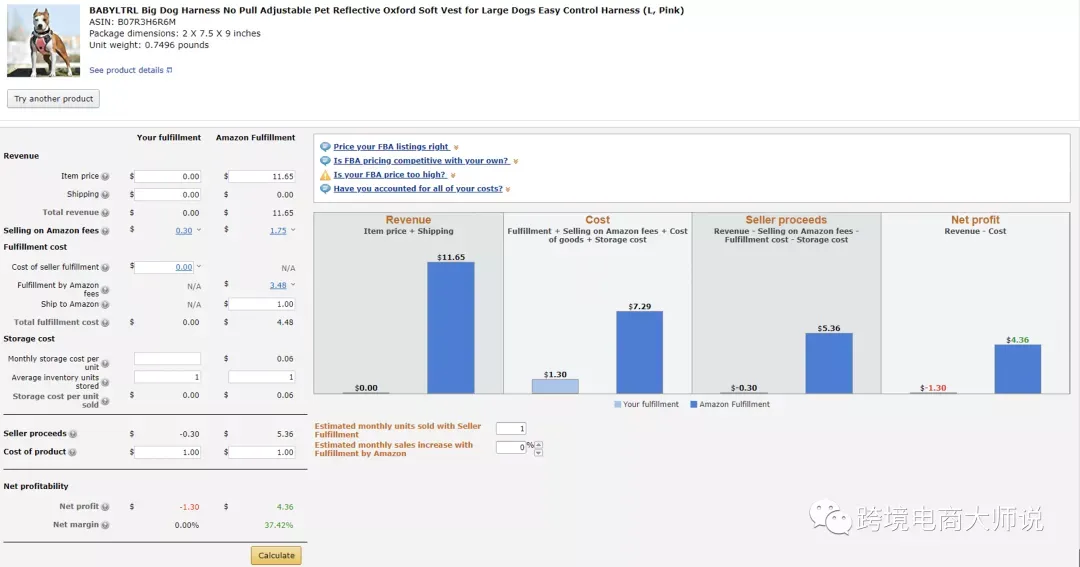Click the Calculate button
This screenshot has height=567, width=1080.
(x=276, y=555)
